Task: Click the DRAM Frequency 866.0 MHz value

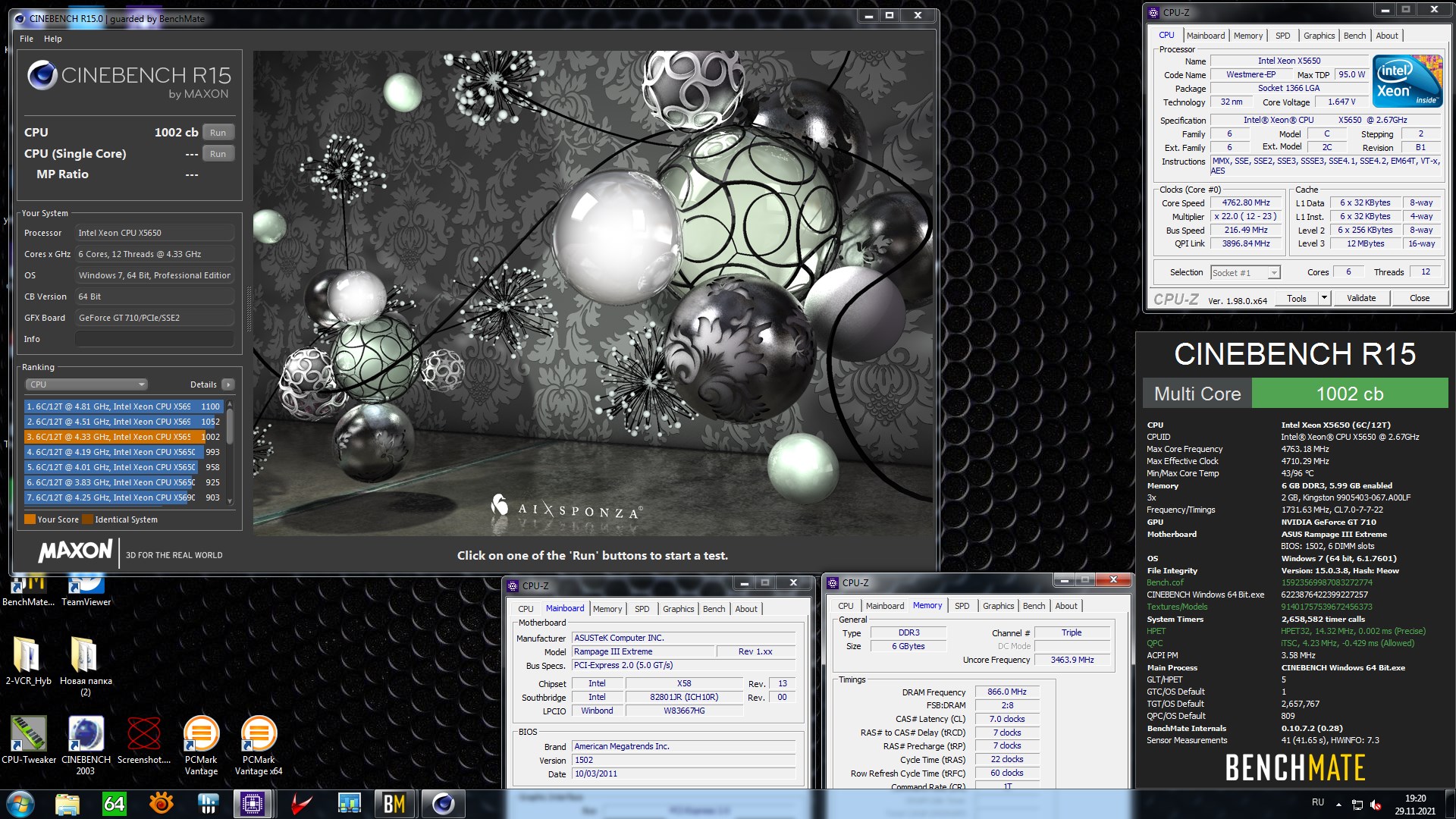Action: pos(1006,692)
